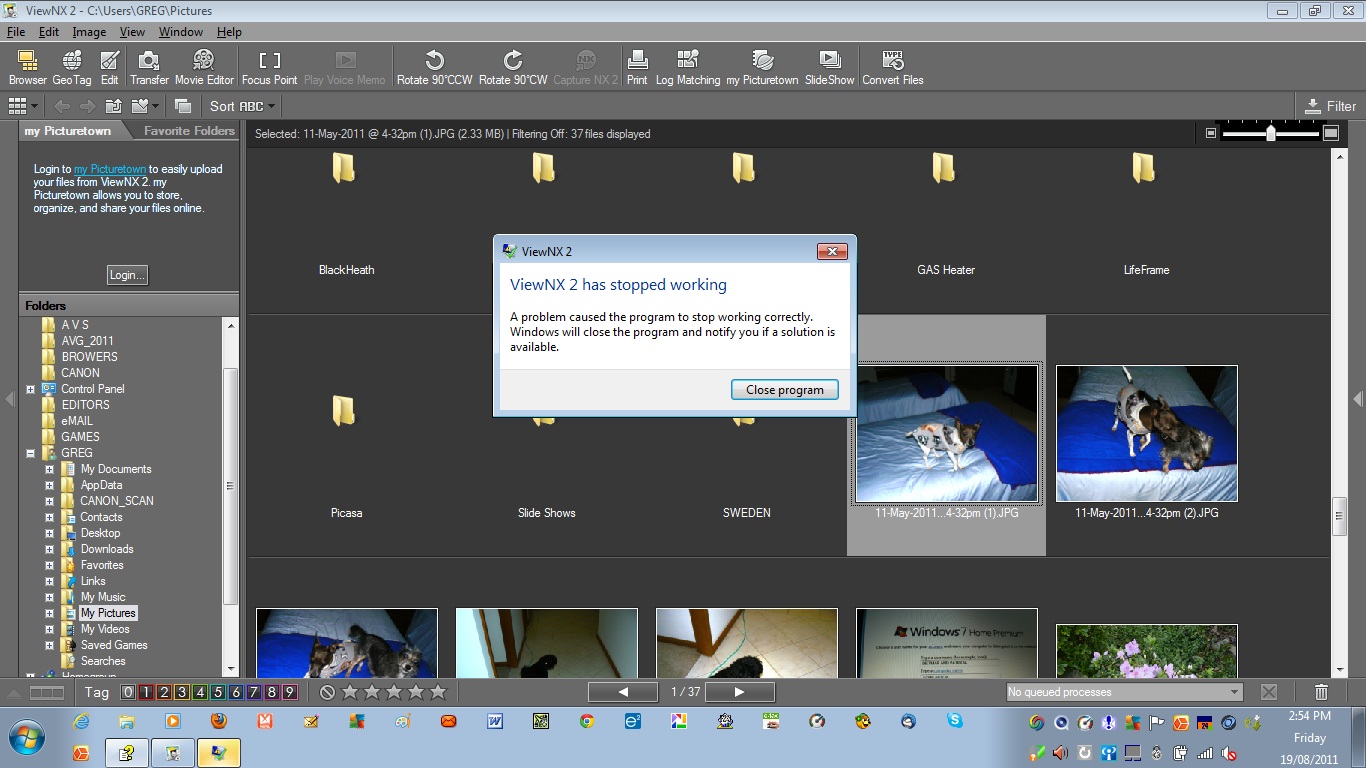This screenshot has height=768, width=1366.
Task: Click the folder tree vertical scrollbar
Action: click(230, 485)
